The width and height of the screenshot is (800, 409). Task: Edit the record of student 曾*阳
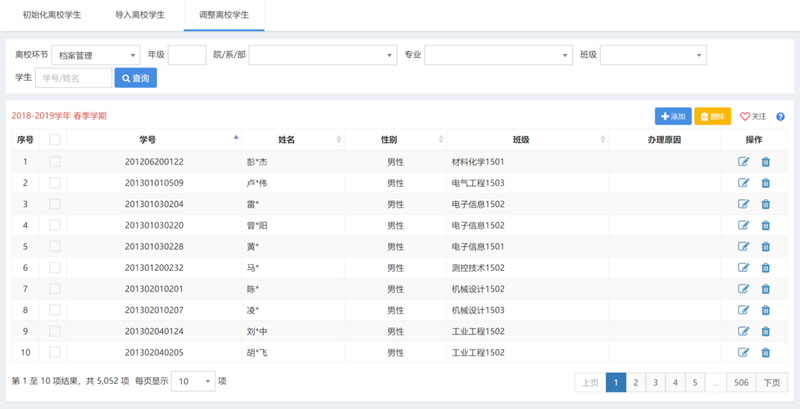pos(743,225)
